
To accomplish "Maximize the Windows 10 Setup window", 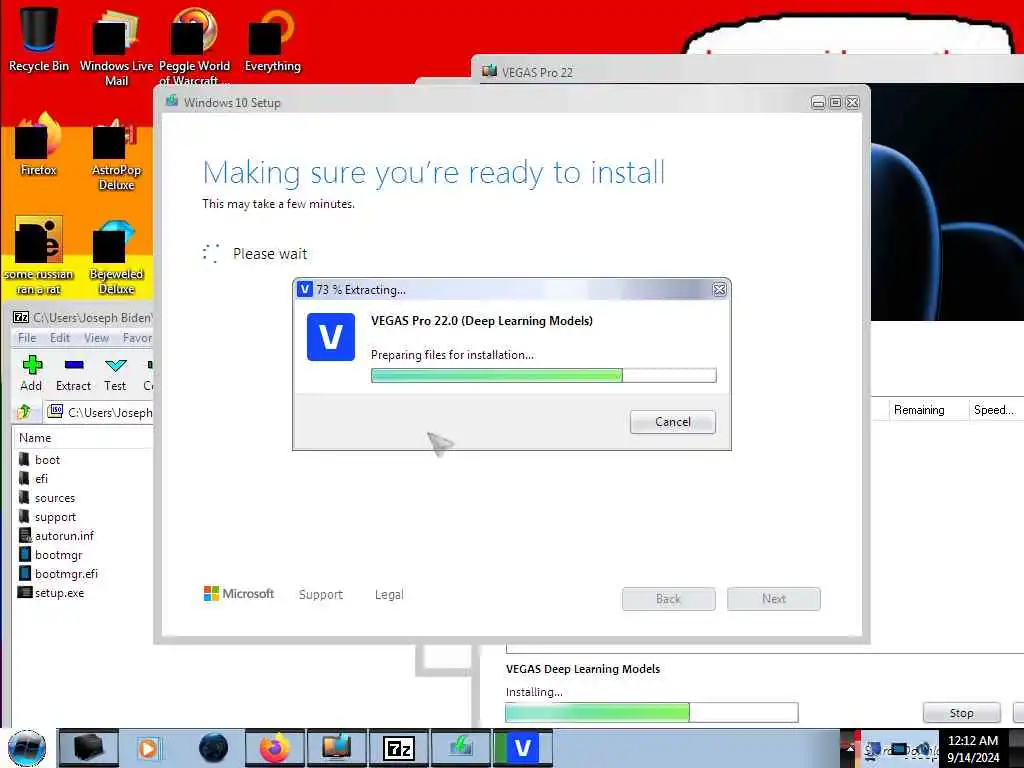I will (x=835, y=103).
